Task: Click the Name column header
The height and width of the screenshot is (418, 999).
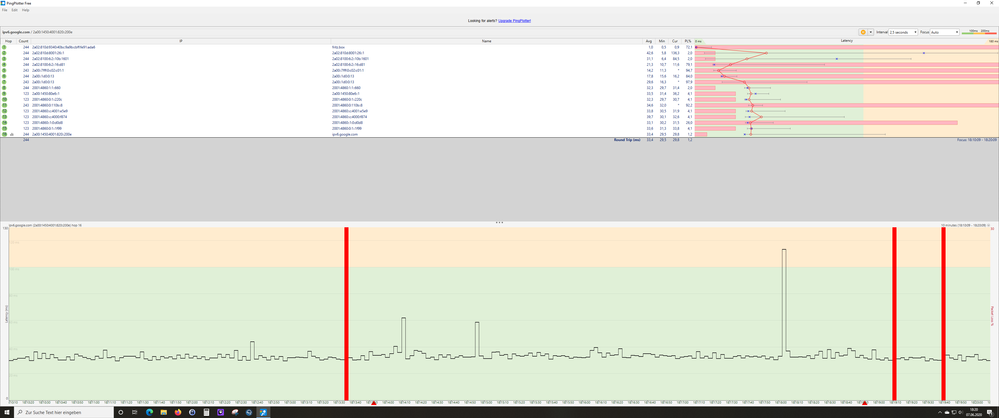Action: pyautogui.click(x=487, y=41)
